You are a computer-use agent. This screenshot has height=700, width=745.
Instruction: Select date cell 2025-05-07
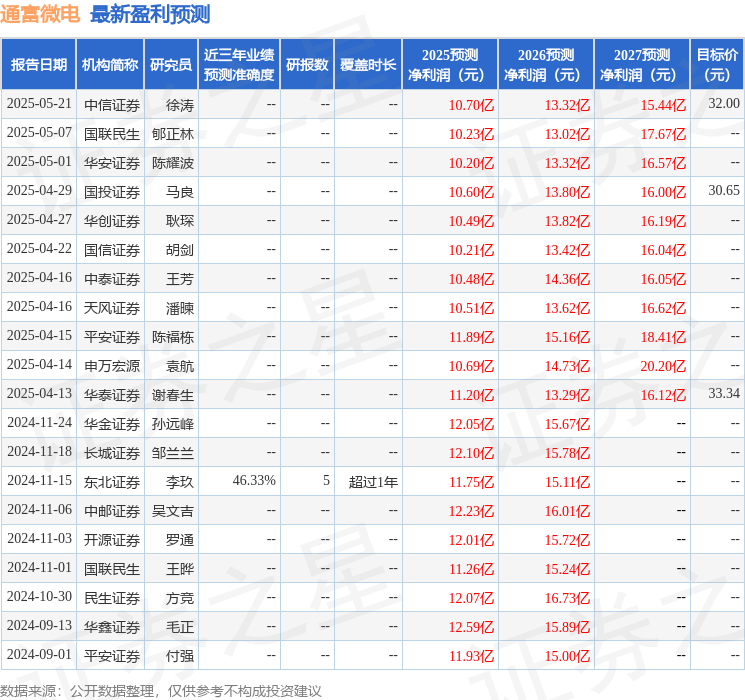pos(39,133)
